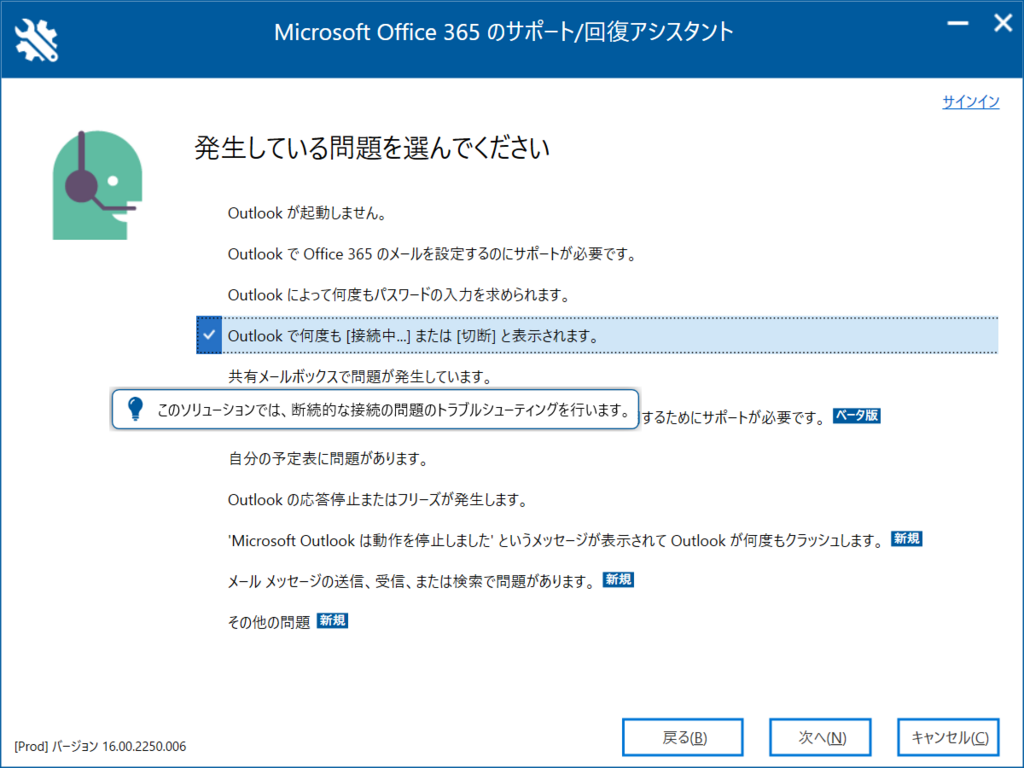Click the heading 発生している問題を選んでください
The height and width of the screenshot is (768, 1024).
coord(372,148)
